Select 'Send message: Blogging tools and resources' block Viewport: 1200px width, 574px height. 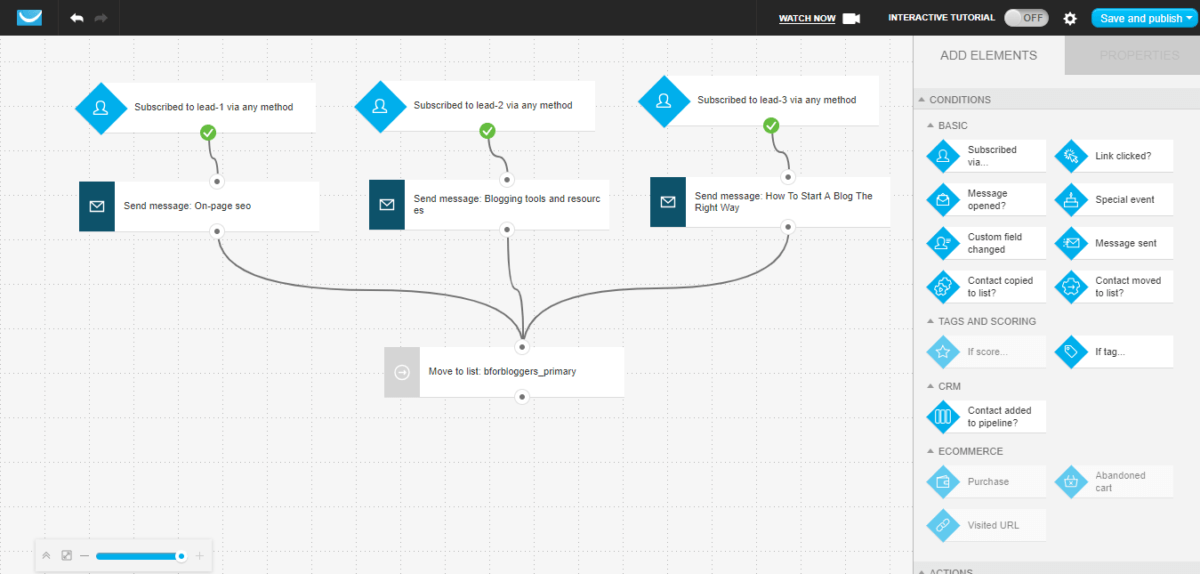(489, 205)
